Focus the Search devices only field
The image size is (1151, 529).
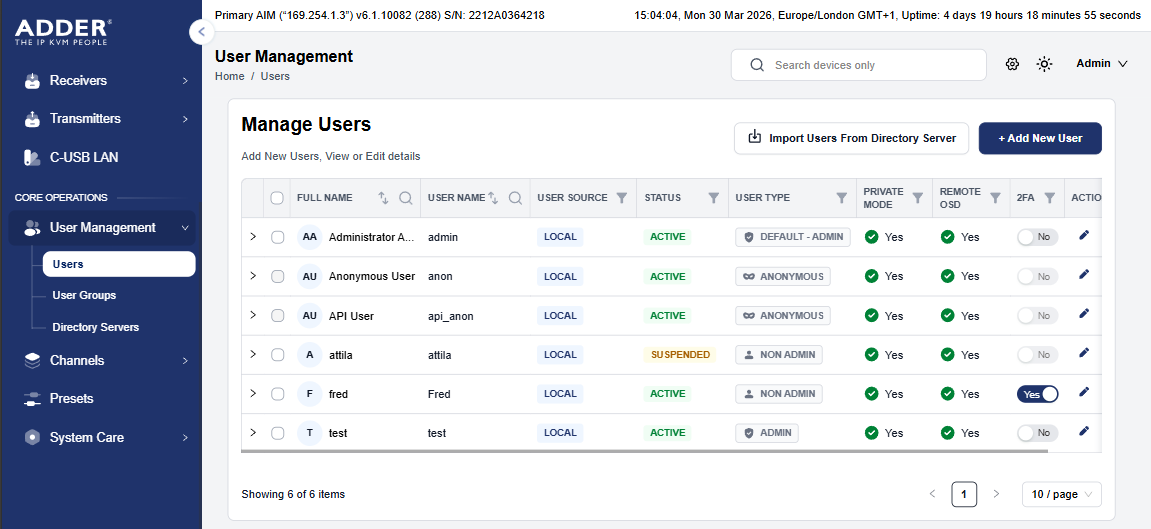coord(859,65)
